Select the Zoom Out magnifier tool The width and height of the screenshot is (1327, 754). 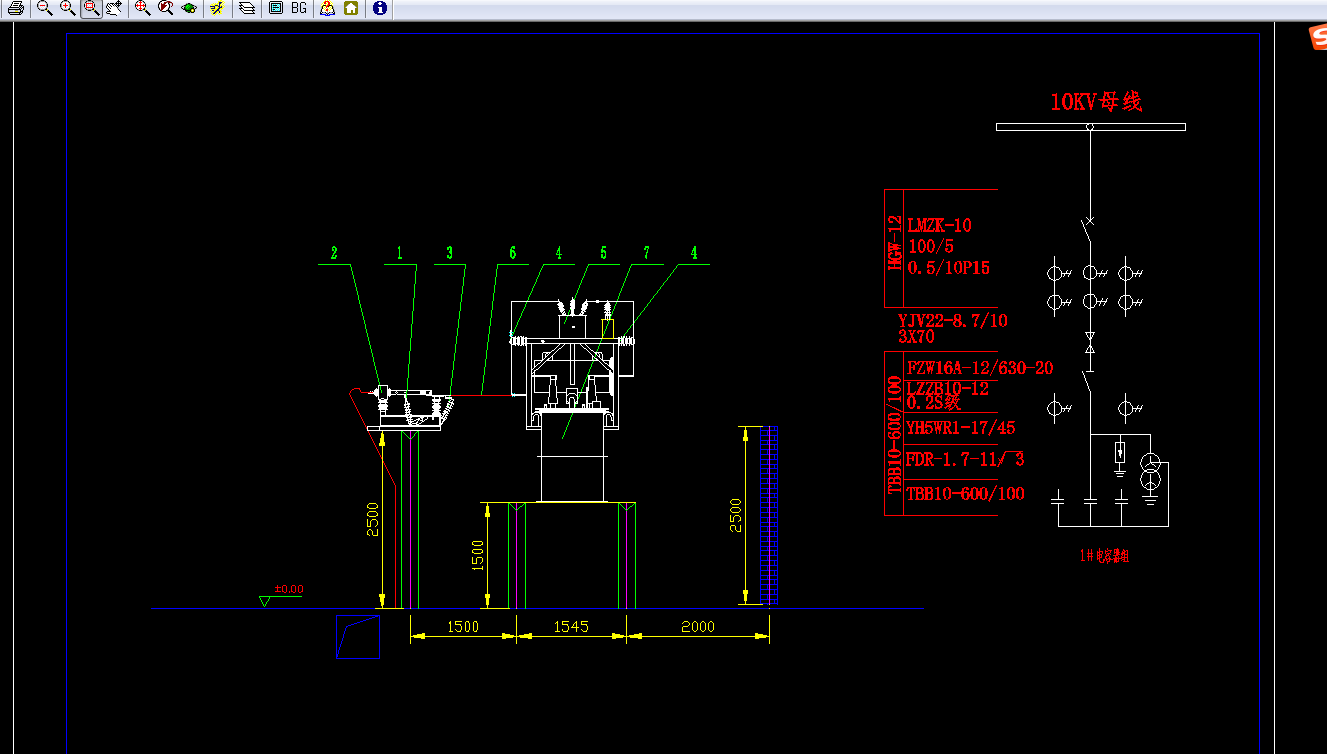tap(44, 8)
